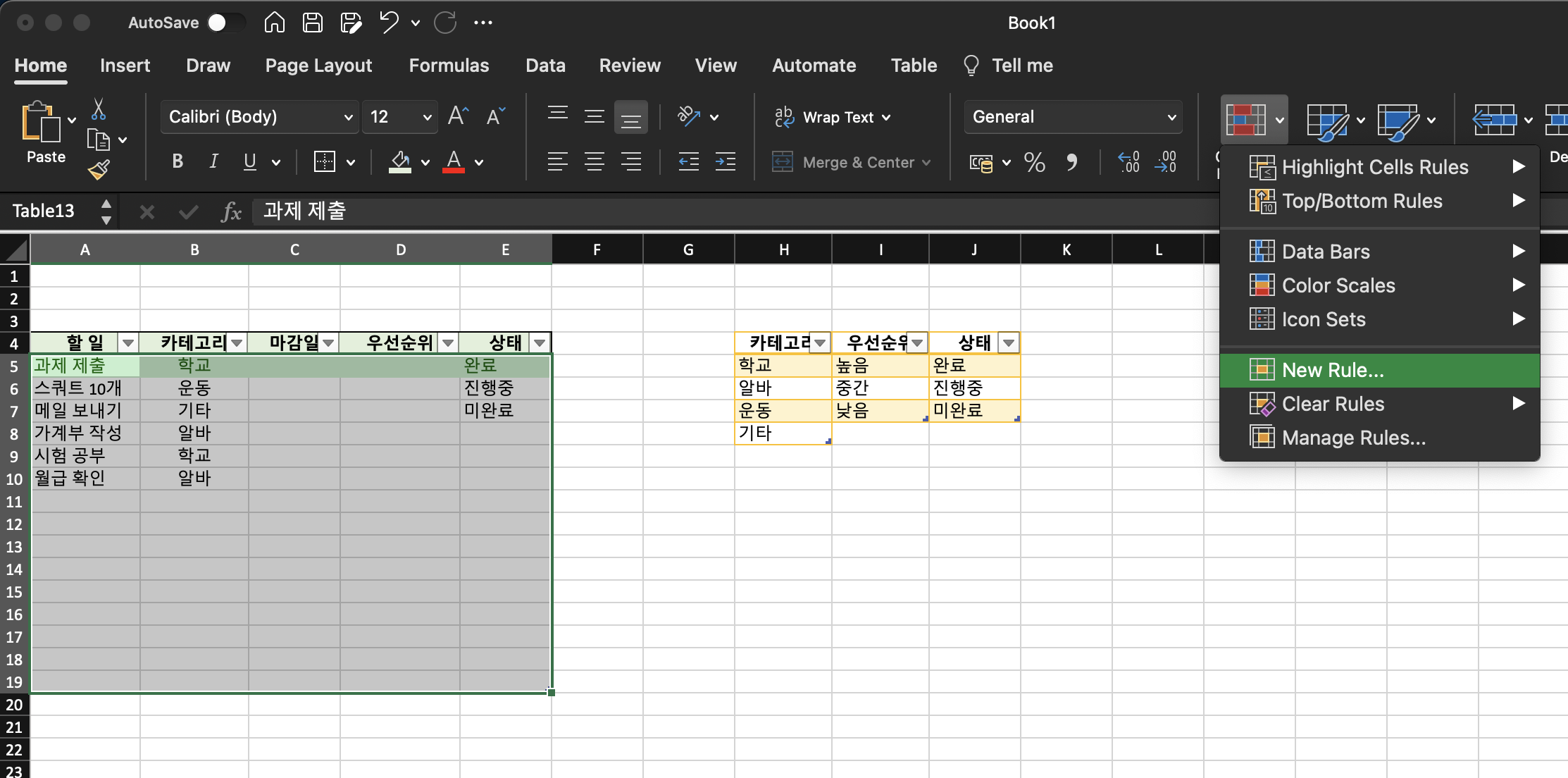The height and width of the screenshot is (778, 1568).
Task: Click the Percent Style icon
Action: coord(1034,163)
